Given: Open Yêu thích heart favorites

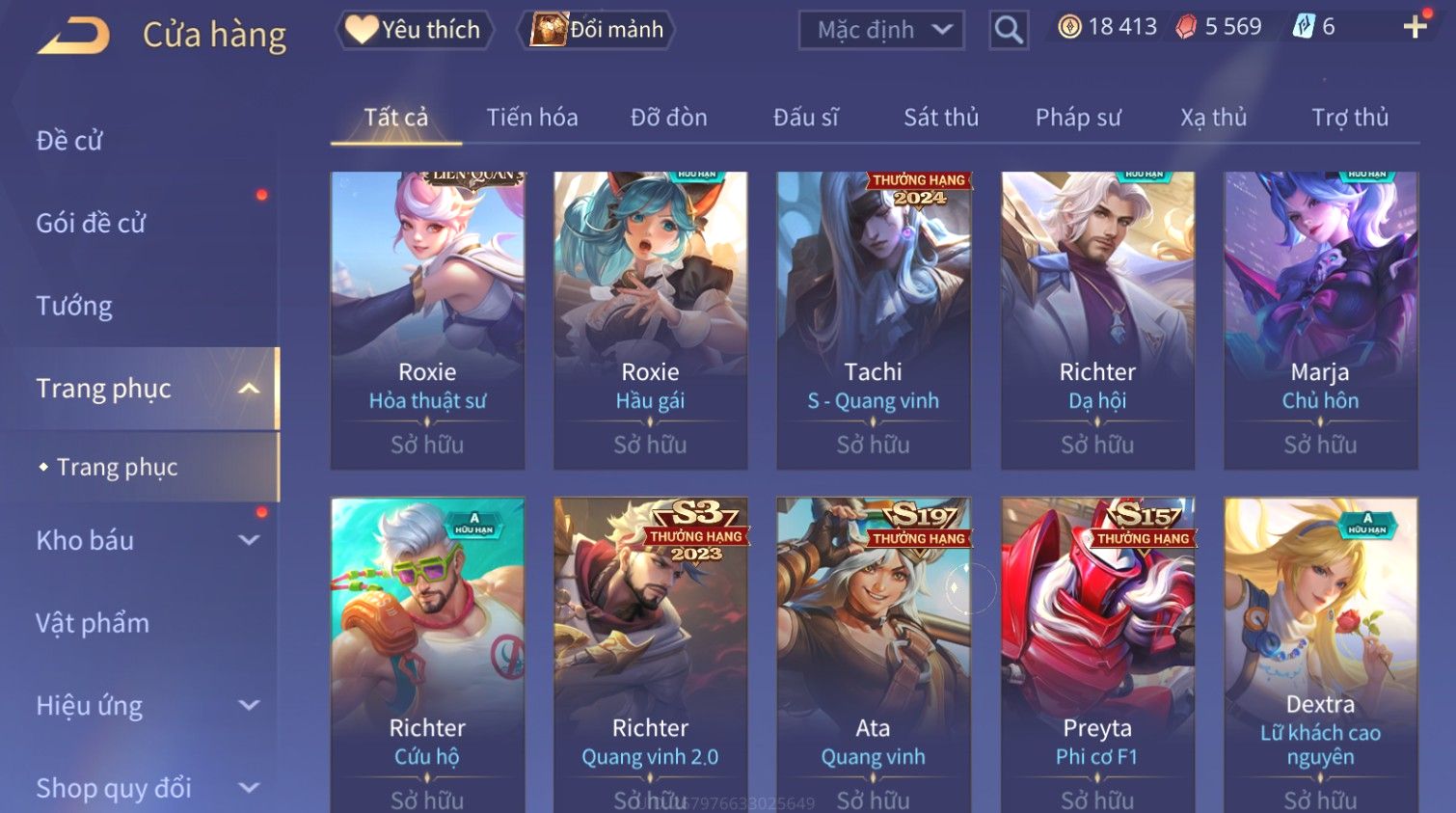Looking at the screenshot, I should pyautogui.click(x=415, y=30).
